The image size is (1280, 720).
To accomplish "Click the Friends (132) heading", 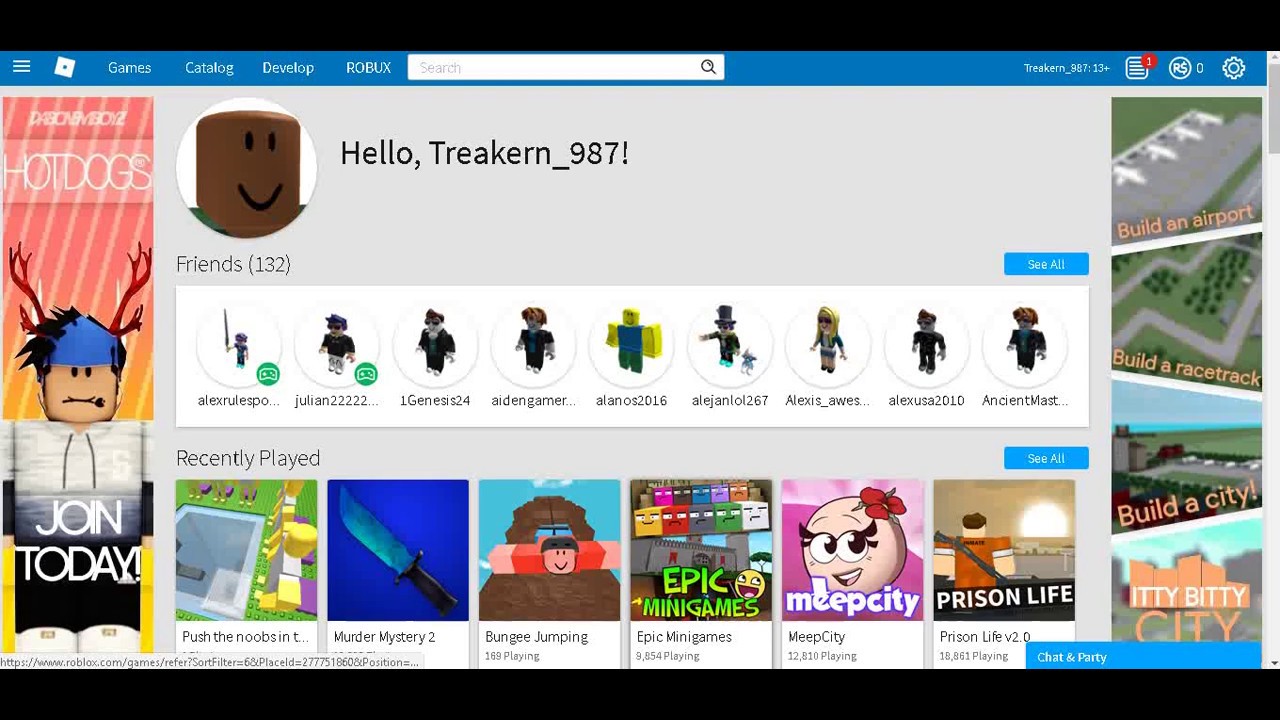I will click(x=233, y=264).
